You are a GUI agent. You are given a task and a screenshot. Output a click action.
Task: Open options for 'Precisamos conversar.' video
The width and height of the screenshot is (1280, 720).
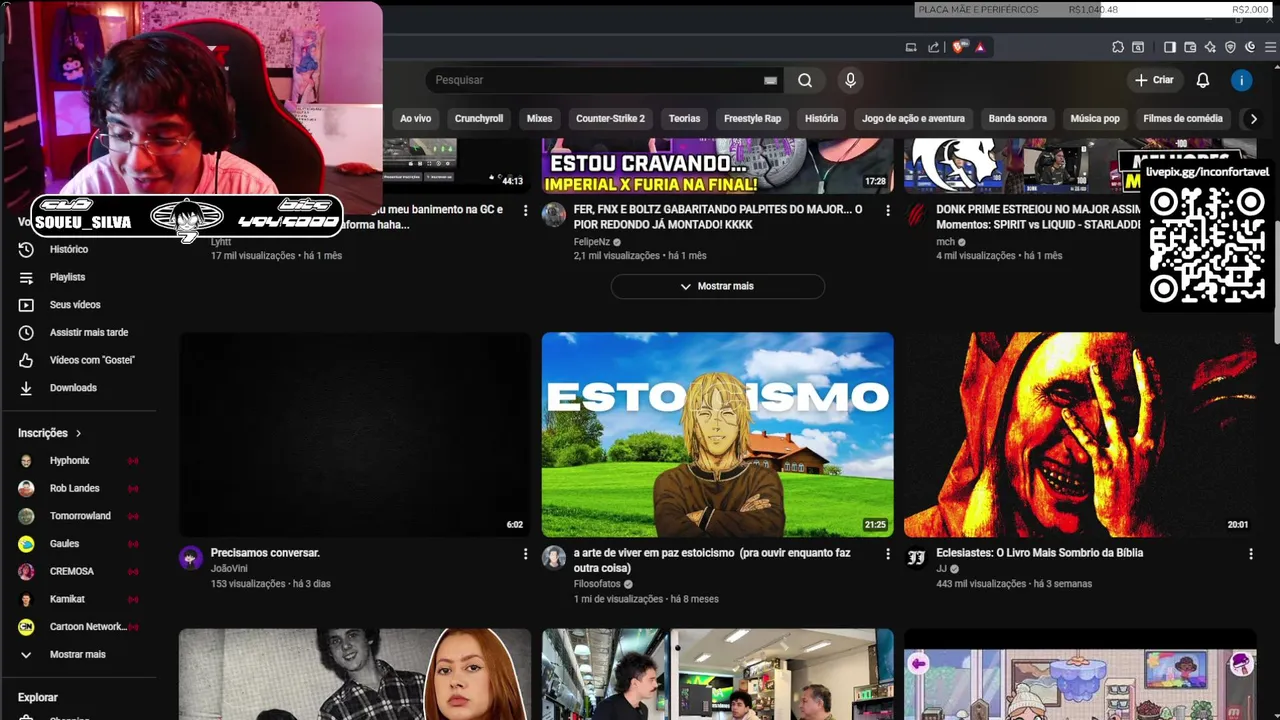[x=525, y=553]
